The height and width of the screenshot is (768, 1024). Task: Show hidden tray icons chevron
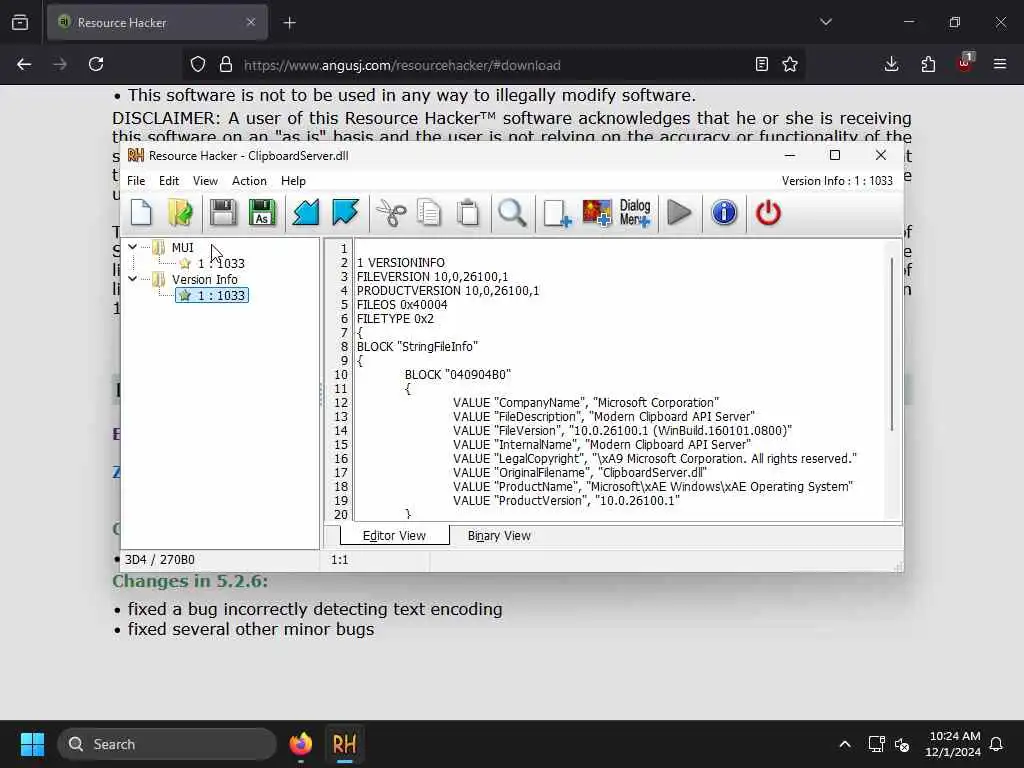(x=844, y=744)
